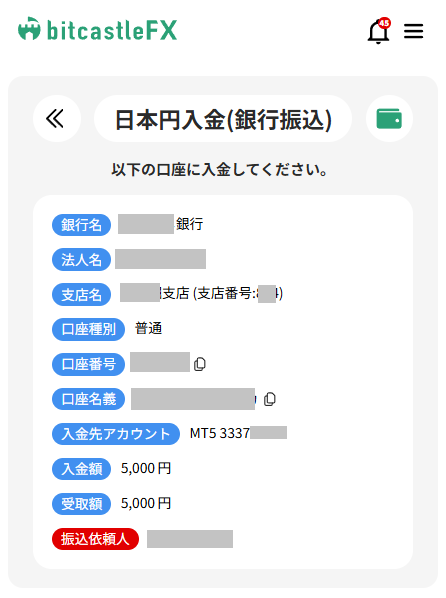Image resolution: width=446 pixels, height=598 pixels.
Task: Click the 口座種別 label tag
Action: (x=88, y=329)
